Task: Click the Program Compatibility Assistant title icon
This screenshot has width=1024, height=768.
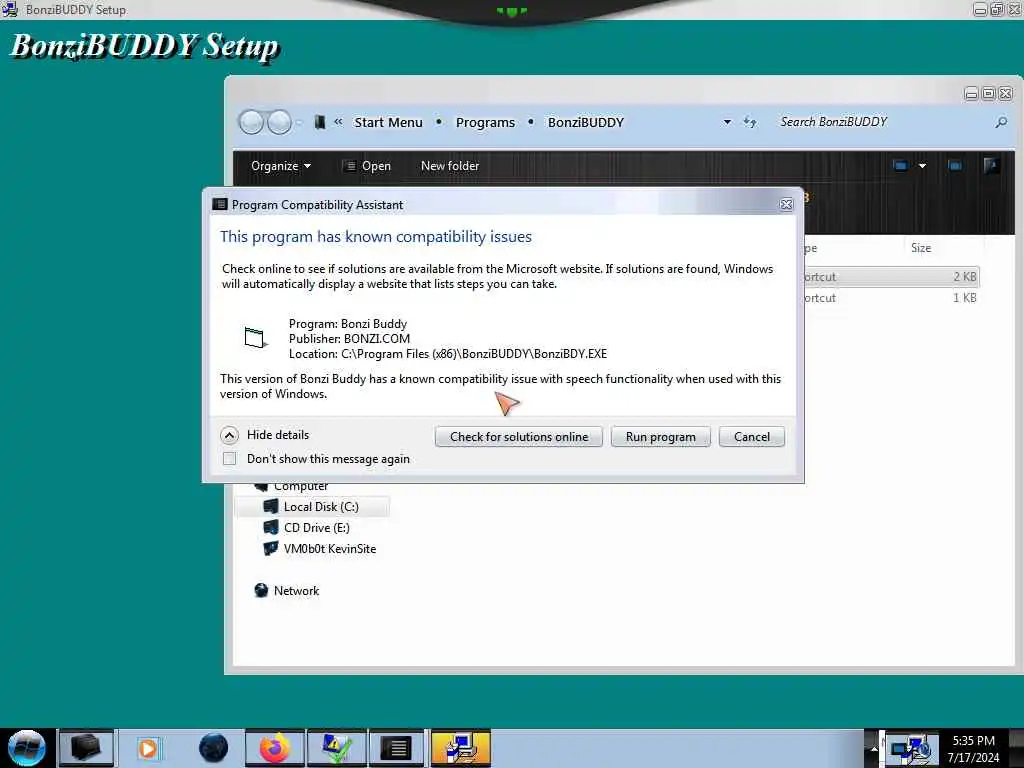Action: pyautogui.click(x=220, y=204)
